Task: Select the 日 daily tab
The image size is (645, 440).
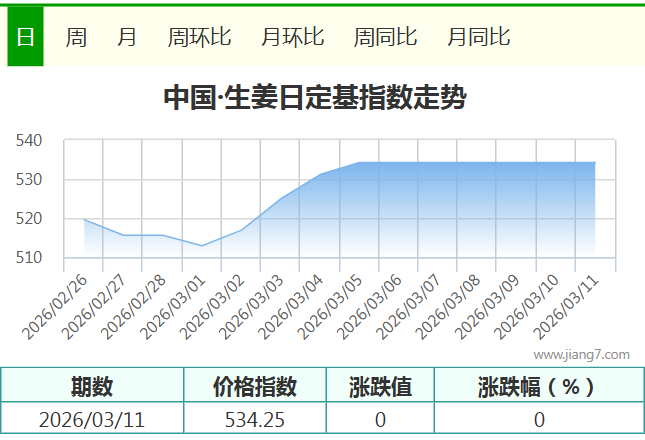Action: (x=25, y=37)
